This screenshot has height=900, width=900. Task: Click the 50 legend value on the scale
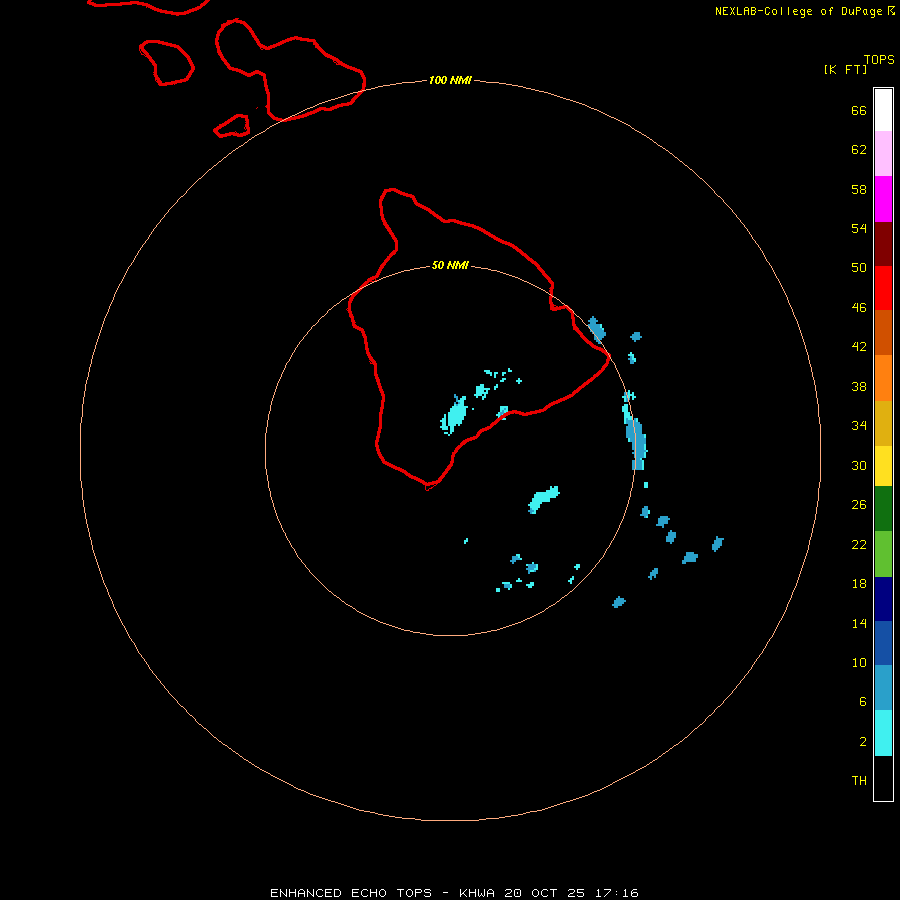coord(859,268)
